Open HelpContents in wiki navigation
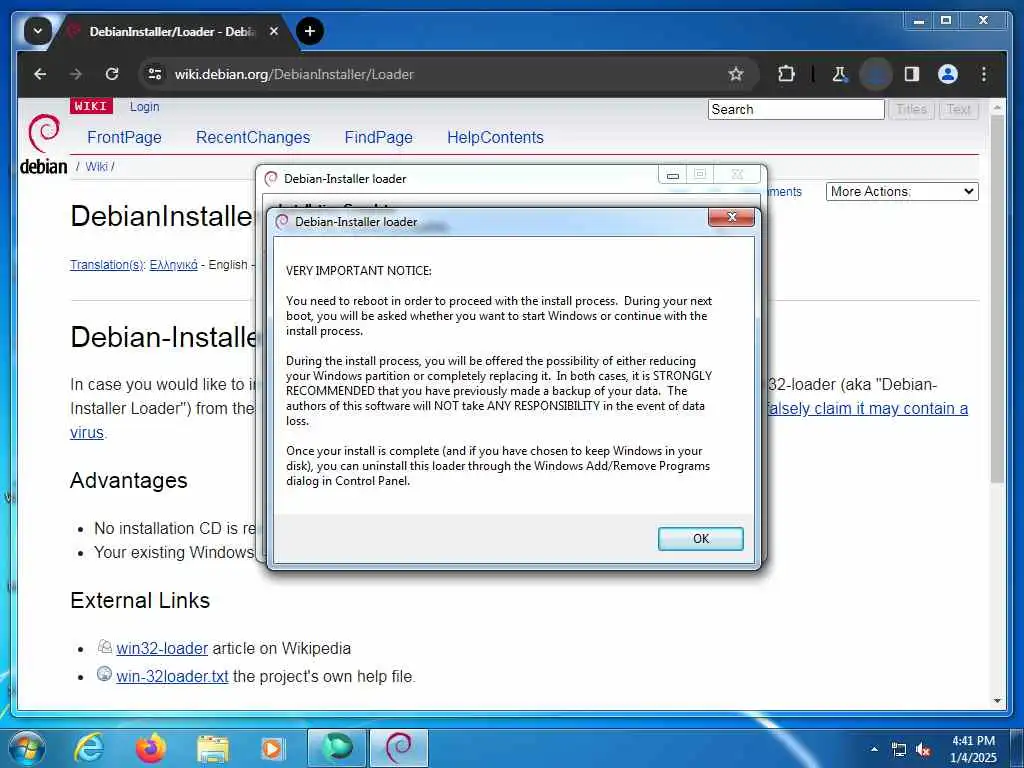 coord(495,137)
